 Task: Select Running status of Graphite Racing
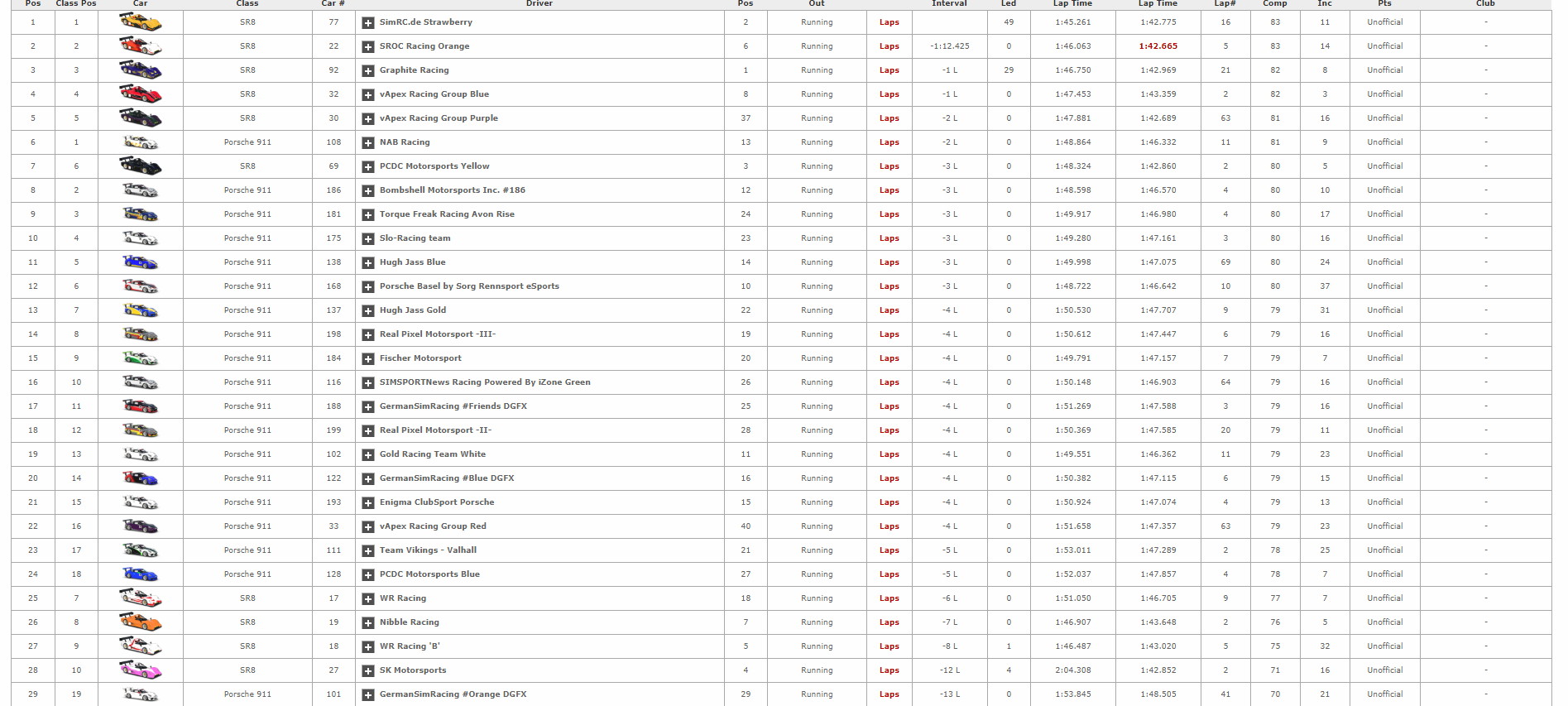pyautogui.click(x=817, y=70)
